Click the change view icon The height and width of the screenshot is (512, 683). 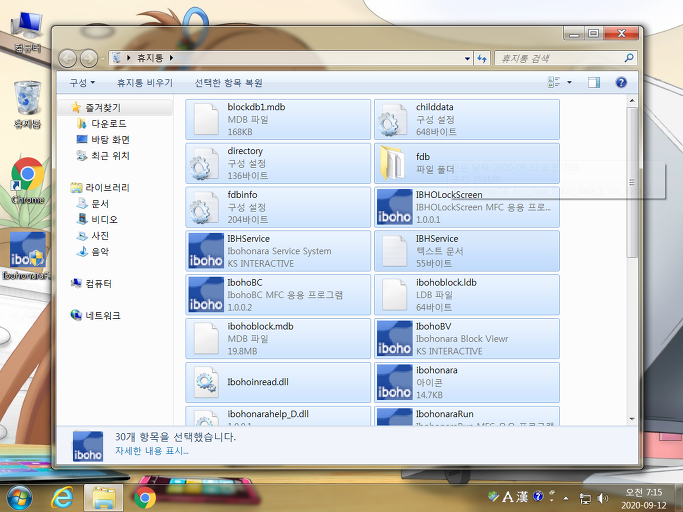click(554, 82)
